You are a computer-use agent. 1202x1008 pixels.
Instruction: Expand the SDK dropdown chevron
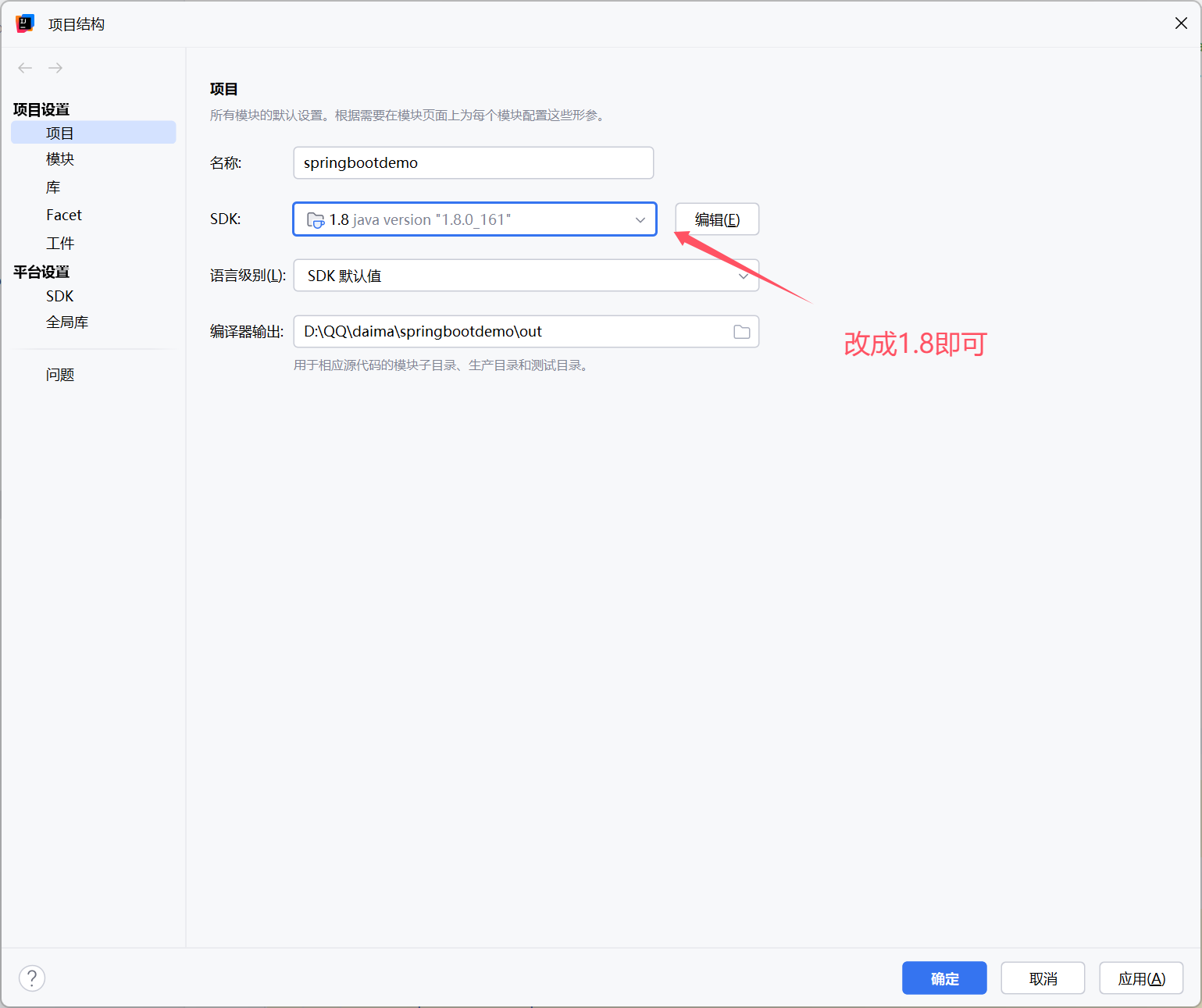(640, 219)
